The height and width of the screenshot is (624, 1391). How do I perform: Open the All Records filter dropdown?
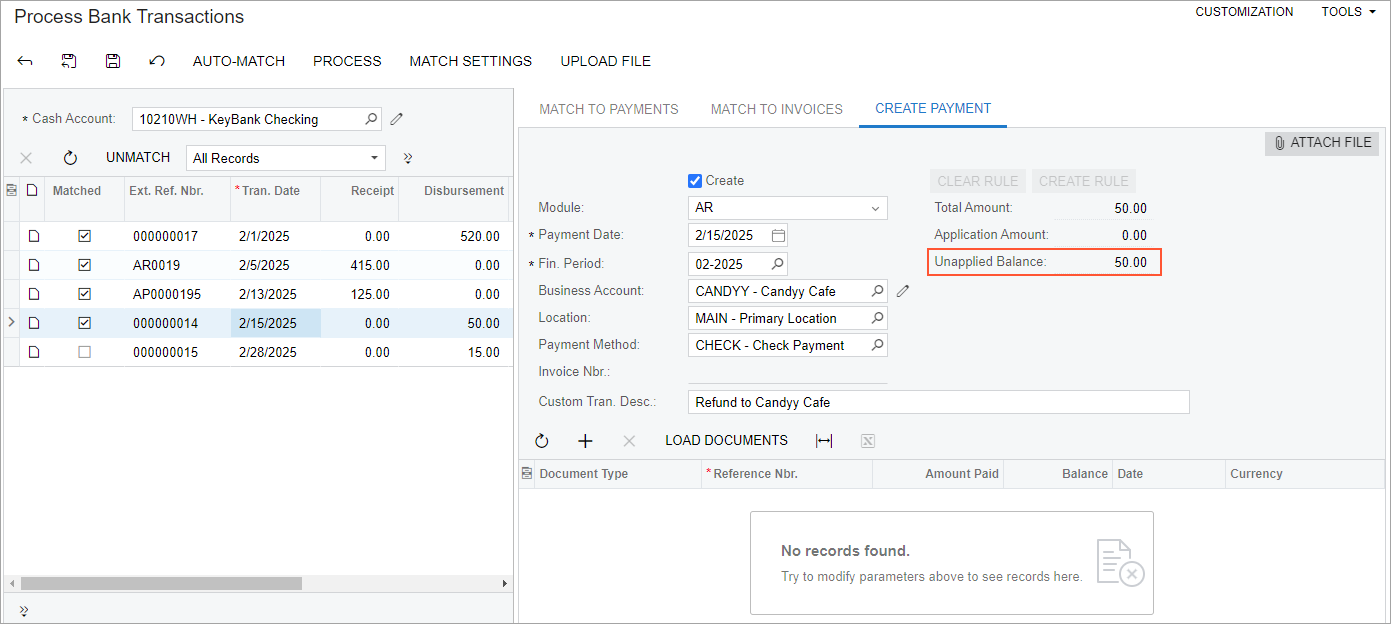coord(375,158)
